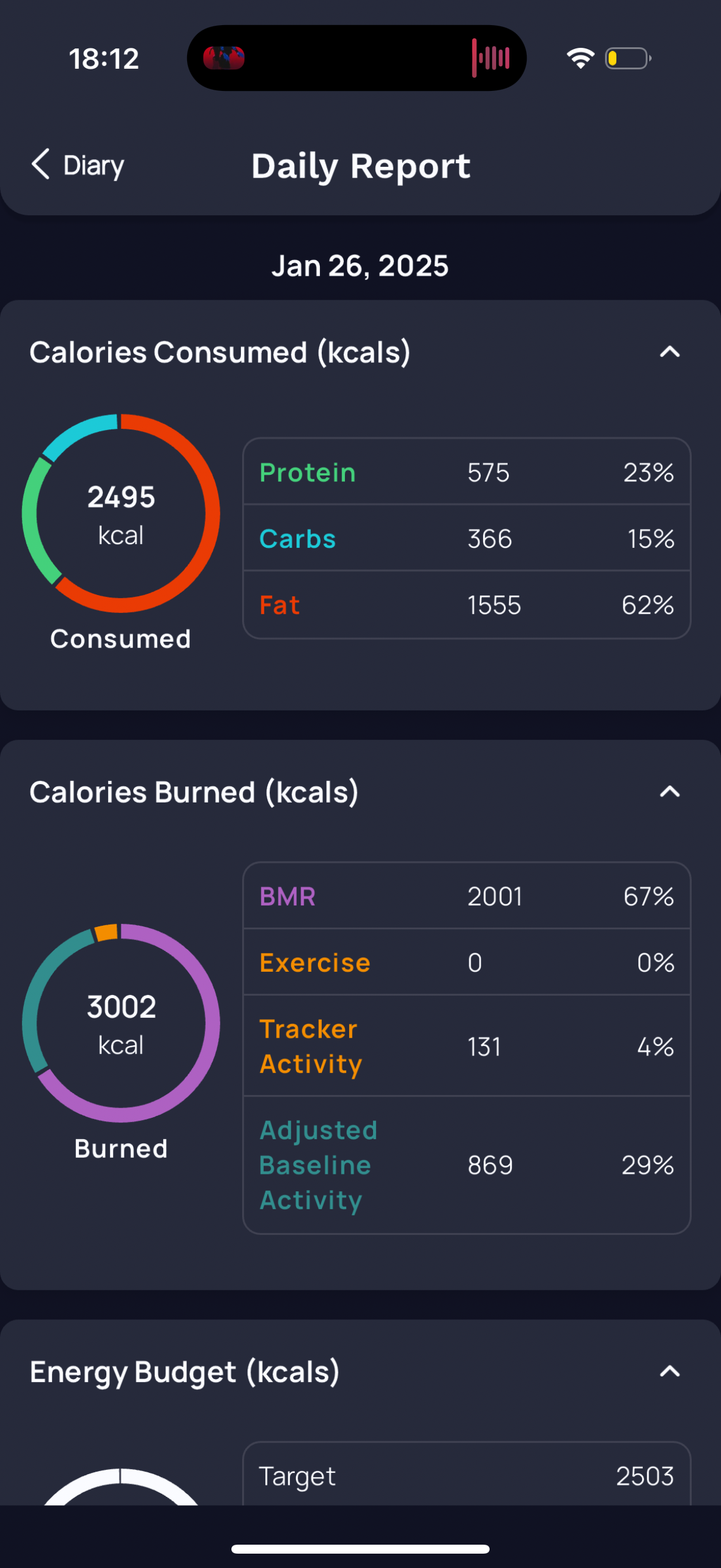Tap the audio waveform icon in Dynamic Island
This screenshot has height=1568, width=721.
[x=490, y=59]
